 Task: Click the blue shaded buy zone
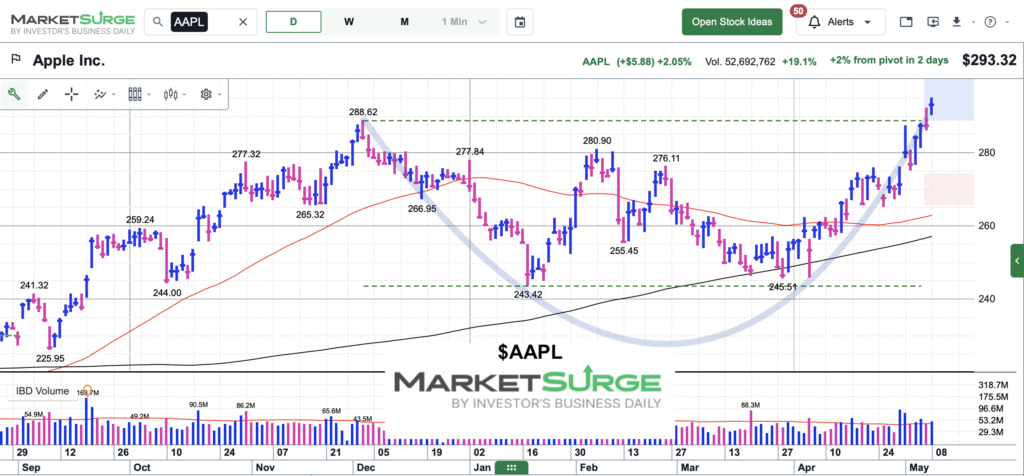tap(949, 99)
